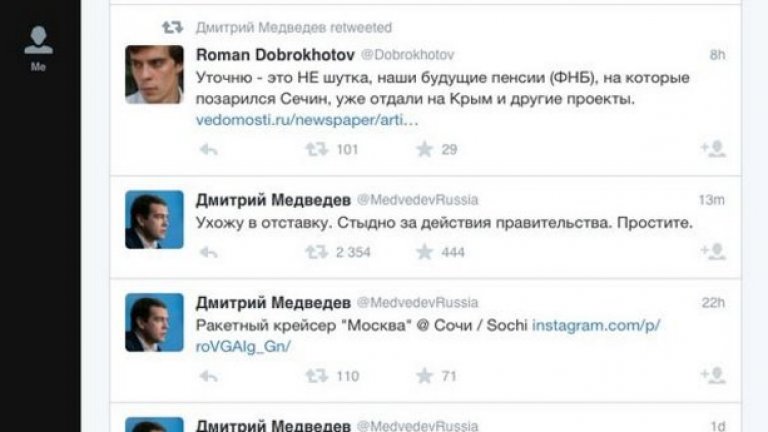Click add-user icon on the 22h tweet
The image size is (768, 432).
click(x=712, y=376)
